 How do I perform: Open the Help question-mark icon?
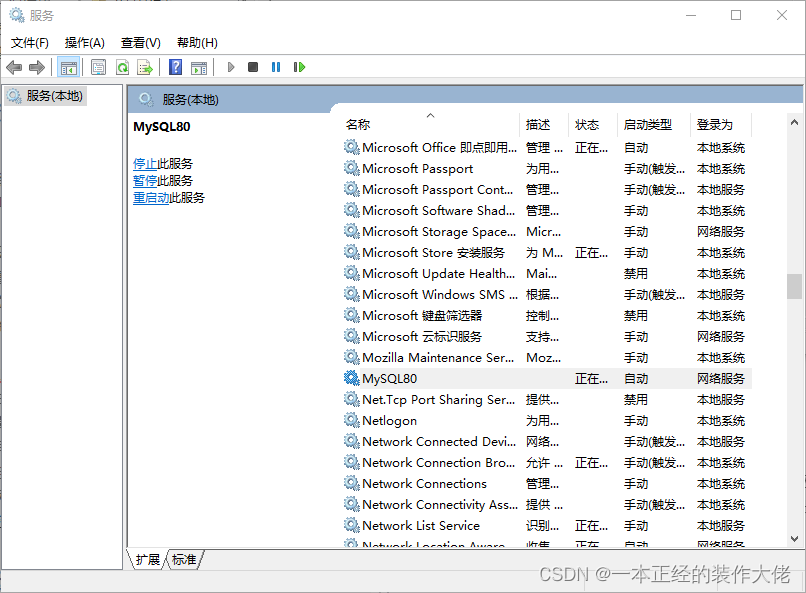[x=175, y=67]
